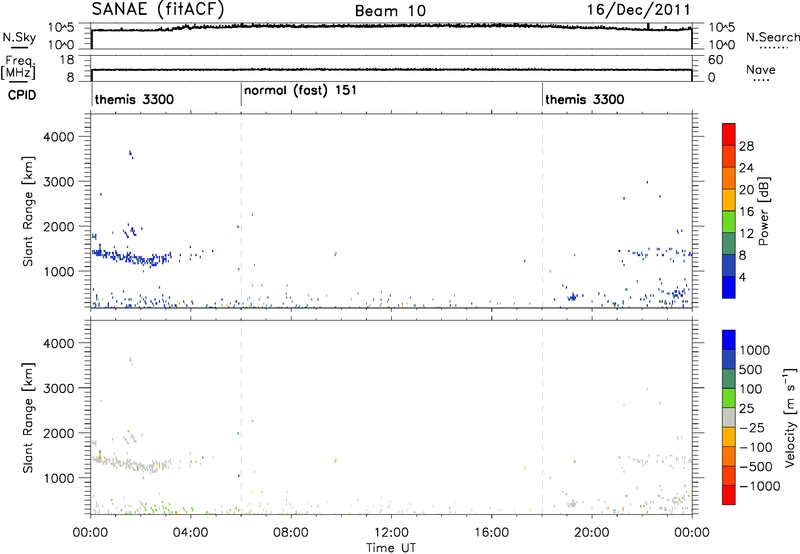Click the 3000 range tick in the power panel
This screenshot has width=800, height=554.
point(59,182)
